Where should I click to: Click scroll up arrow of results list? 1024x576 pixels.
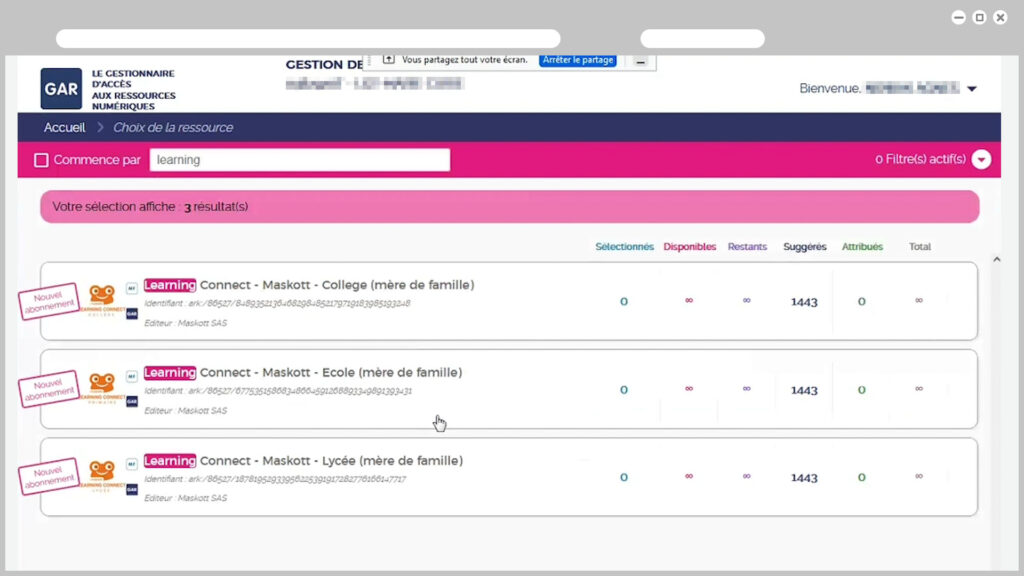point(997,259)
